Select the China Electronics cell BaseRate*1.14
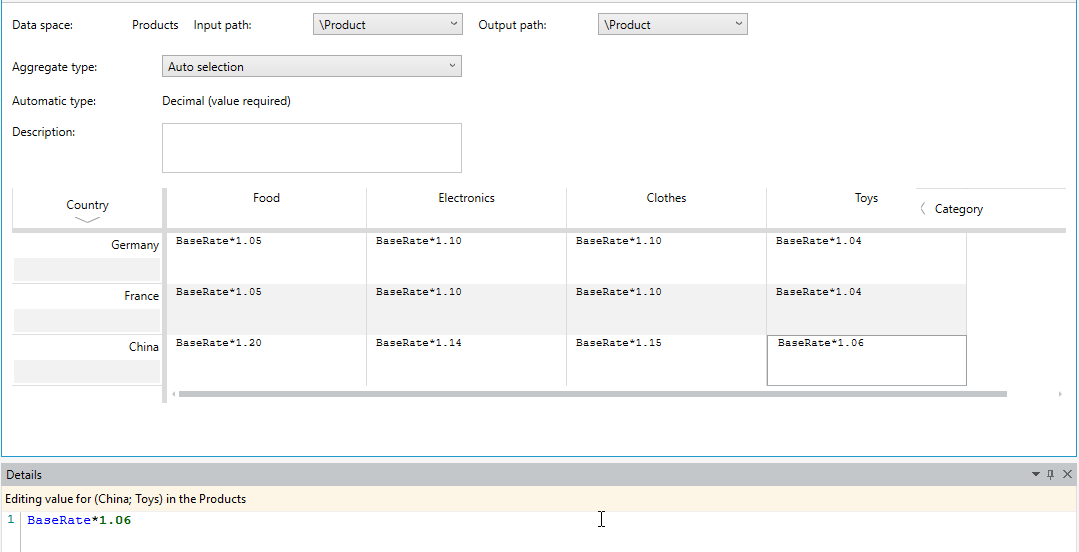 coord(467,360)
